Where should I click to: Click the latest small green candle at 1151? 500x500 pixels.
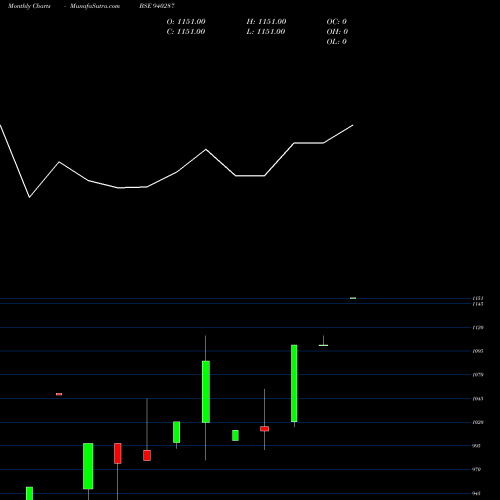tap(353, 298)
